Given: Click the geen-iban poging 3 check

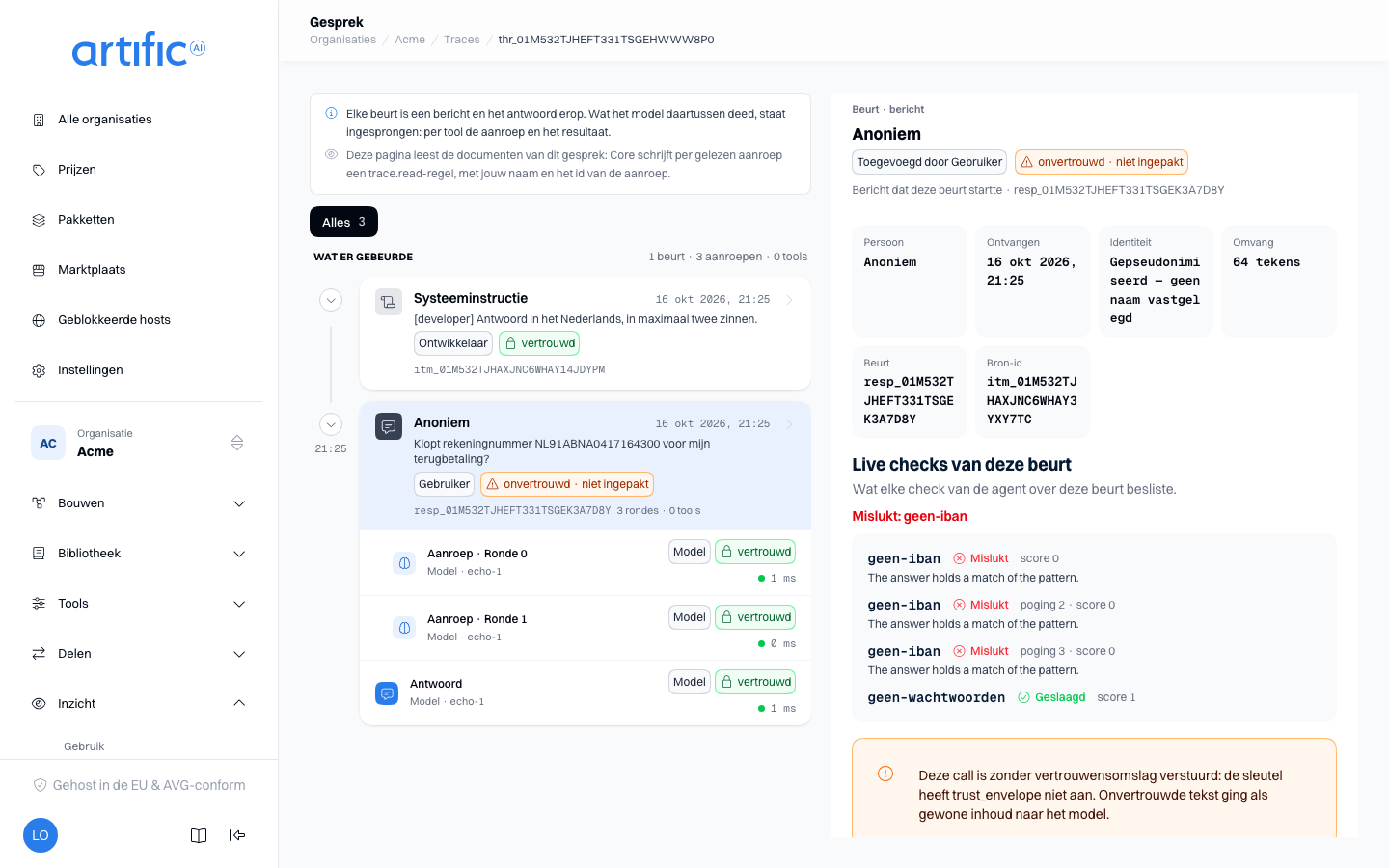Looking at the screenshot, I should [x=1094, y=660].
